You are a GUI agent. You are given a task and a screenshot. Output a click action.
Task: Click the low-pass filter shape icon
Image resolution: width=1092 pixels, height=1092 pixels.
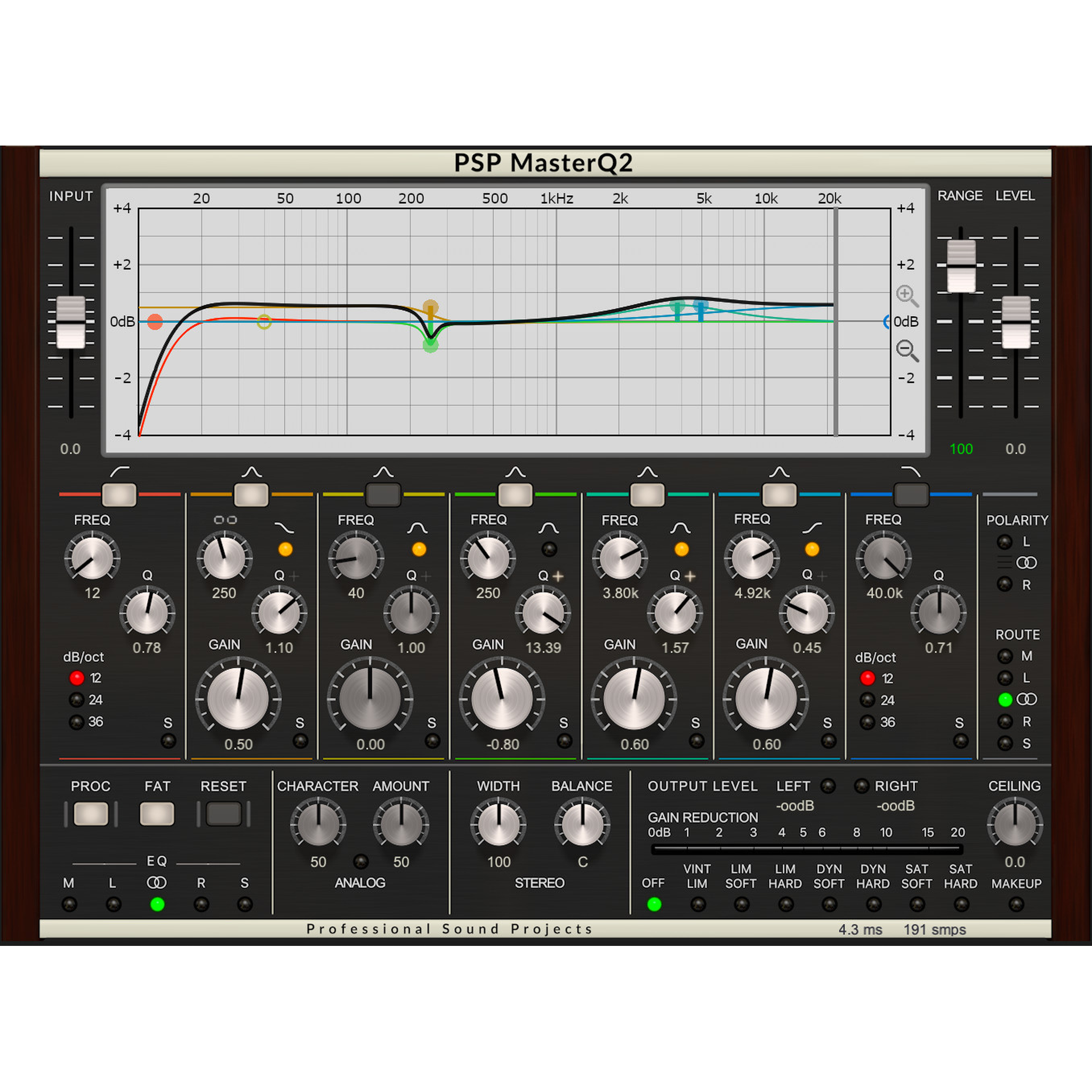(x=911, y=471)
